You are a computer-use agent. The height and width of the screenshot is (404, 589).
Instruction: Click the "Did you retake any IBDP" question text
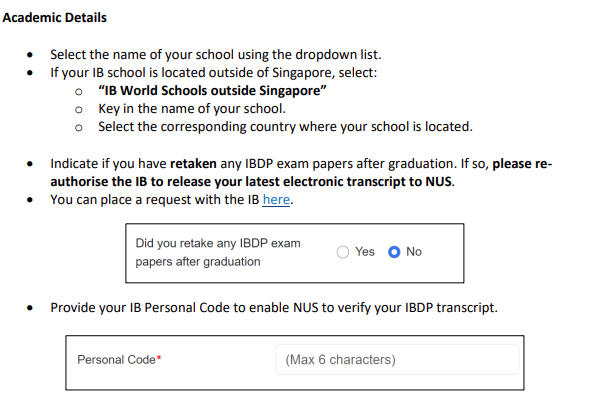[x=218, y=252]
